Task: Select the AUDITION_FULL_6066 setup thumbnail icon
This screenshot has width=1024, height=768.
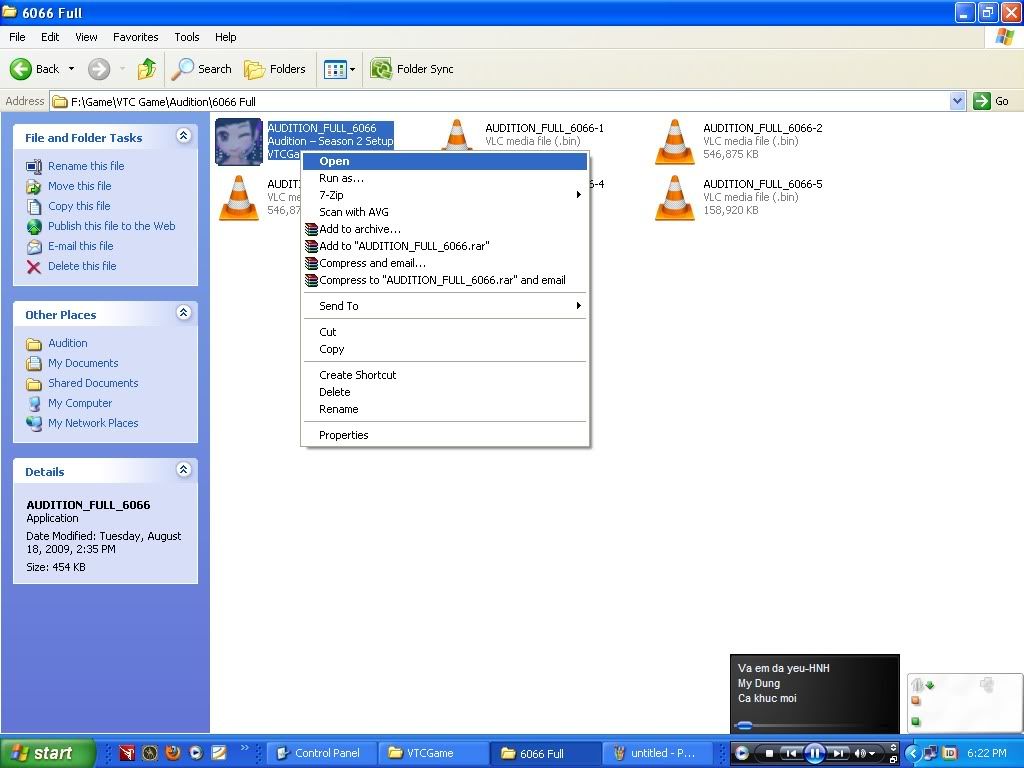Action: (x=238, y=142)
